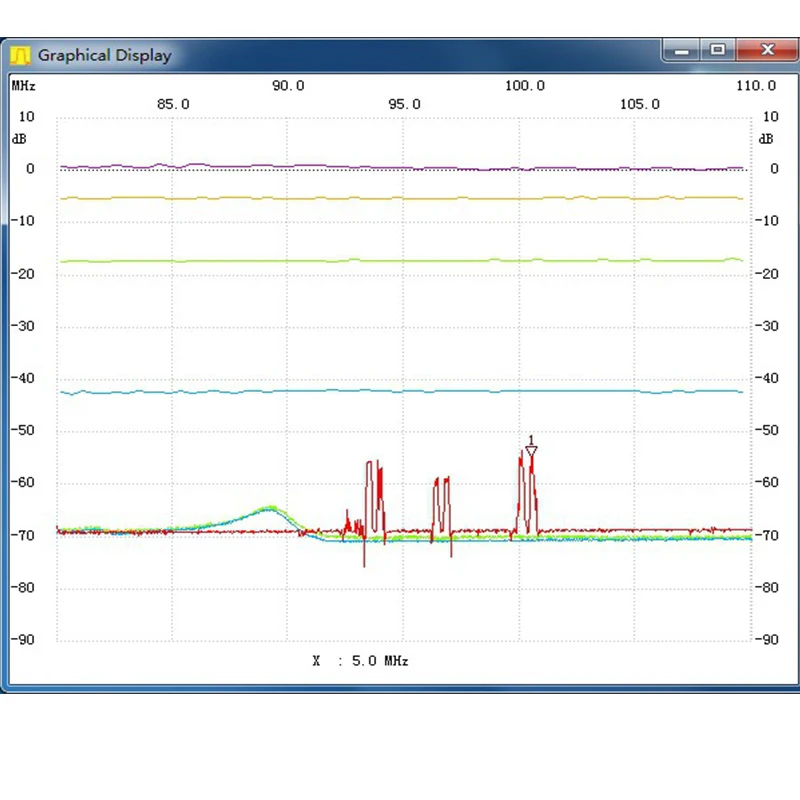Click the left -20 dB axis label
The width and height of the screenshot is (800, 800).
pos(23,274)
